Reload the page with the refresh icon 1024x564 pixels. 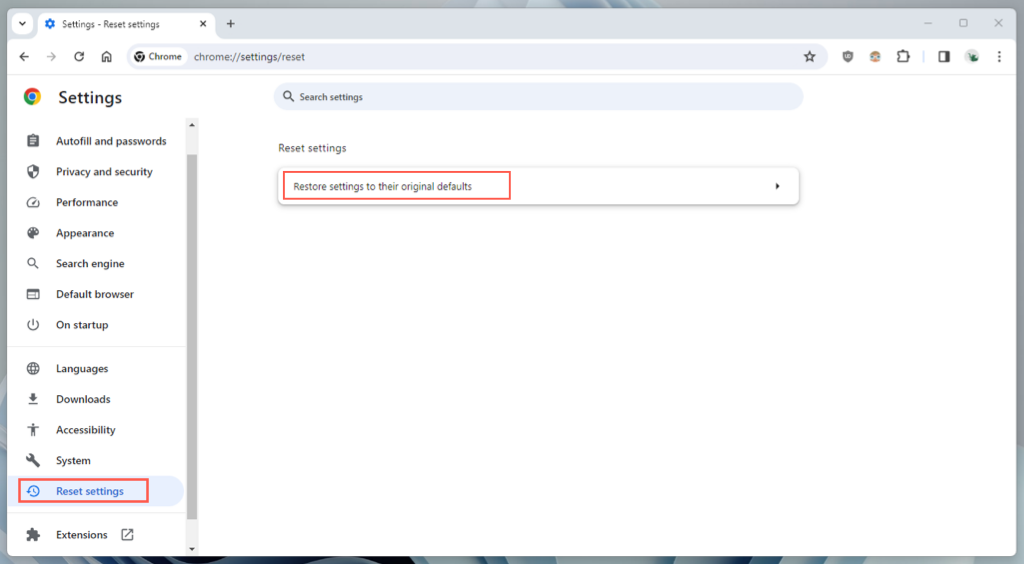pyautogui.click(x=79, y=57)
